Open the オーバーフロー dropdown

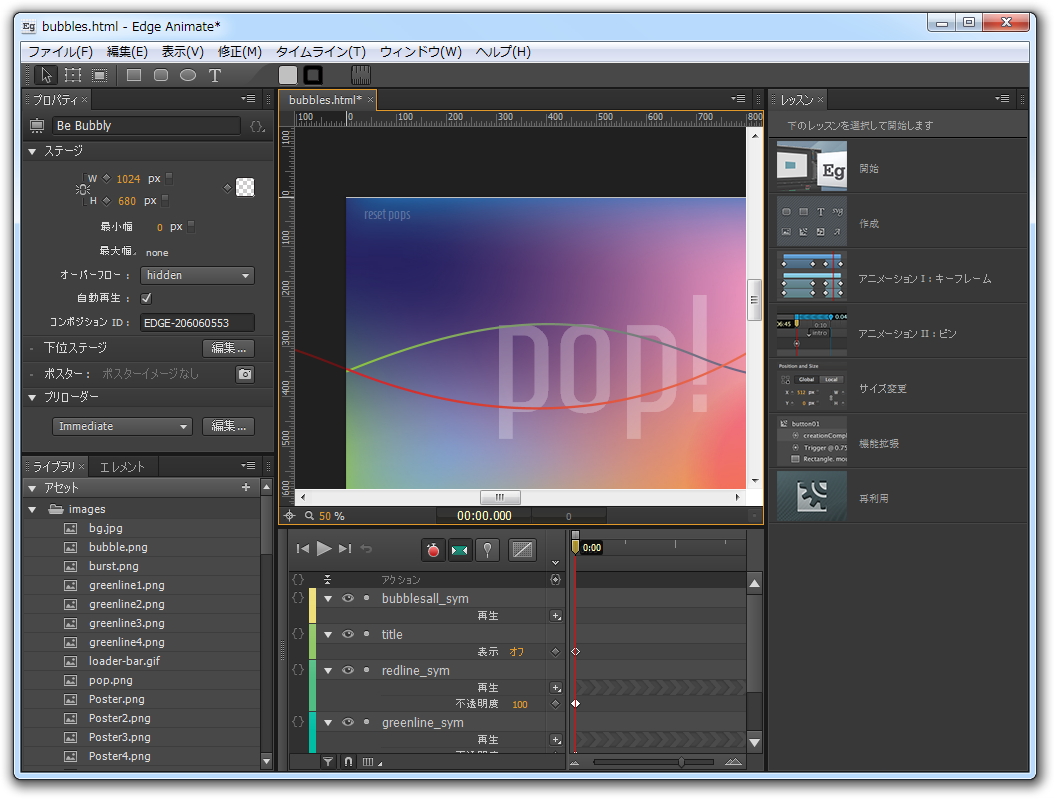click(x=197, y=275)
